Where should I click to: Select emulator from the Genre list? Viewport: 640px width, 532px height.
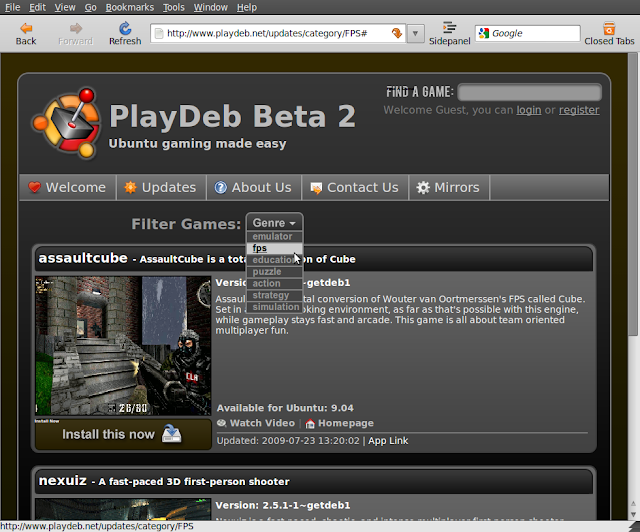tap(274, 236)
